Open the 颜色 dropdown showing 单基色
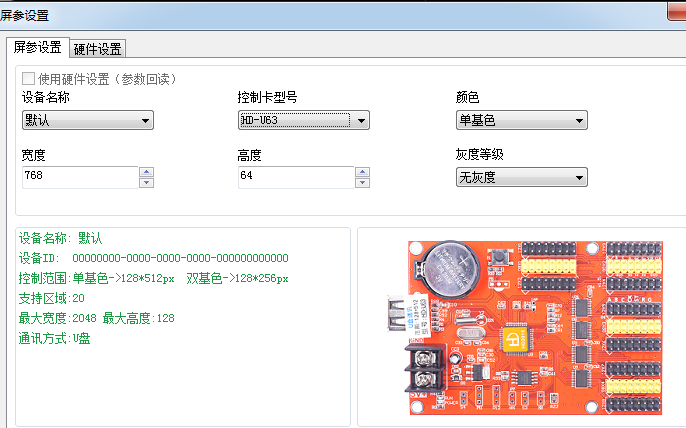Viewport: 686px width, 428px height. (521, 121)
